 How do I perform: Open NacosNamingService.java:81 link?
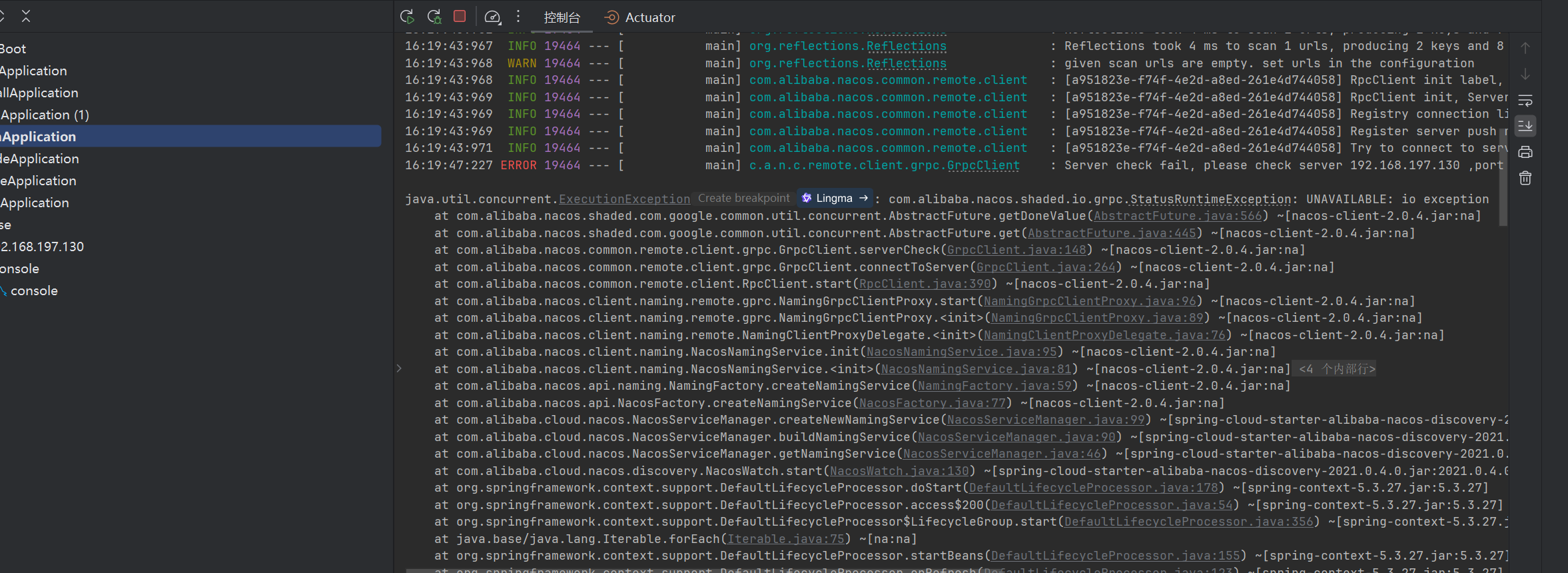tap(977, 369)
